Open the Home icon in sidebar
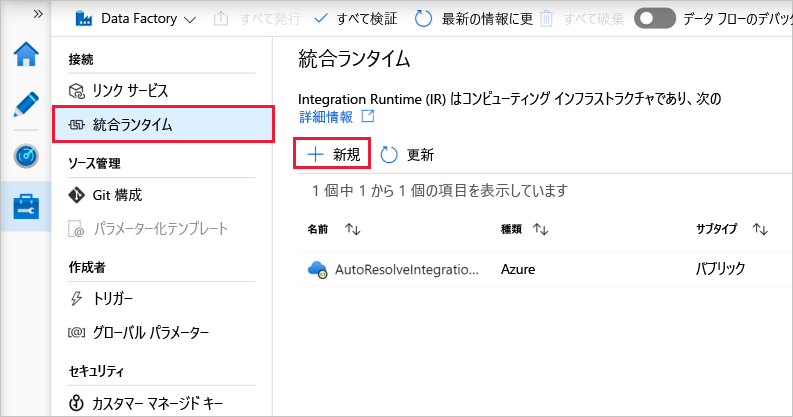 [26, 55]
